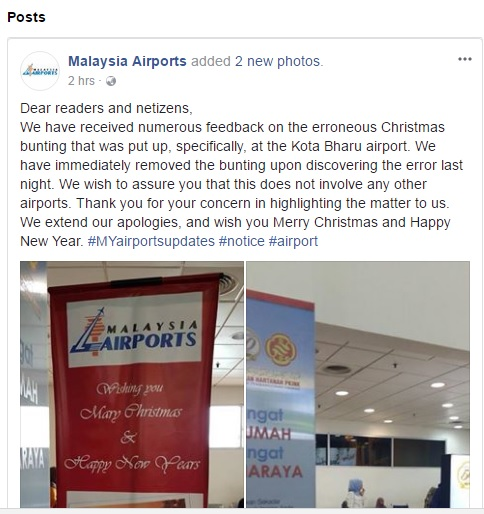Click the "Mary Christmas" text on bunting
484x514 pixels.
[x=131, y=413]
